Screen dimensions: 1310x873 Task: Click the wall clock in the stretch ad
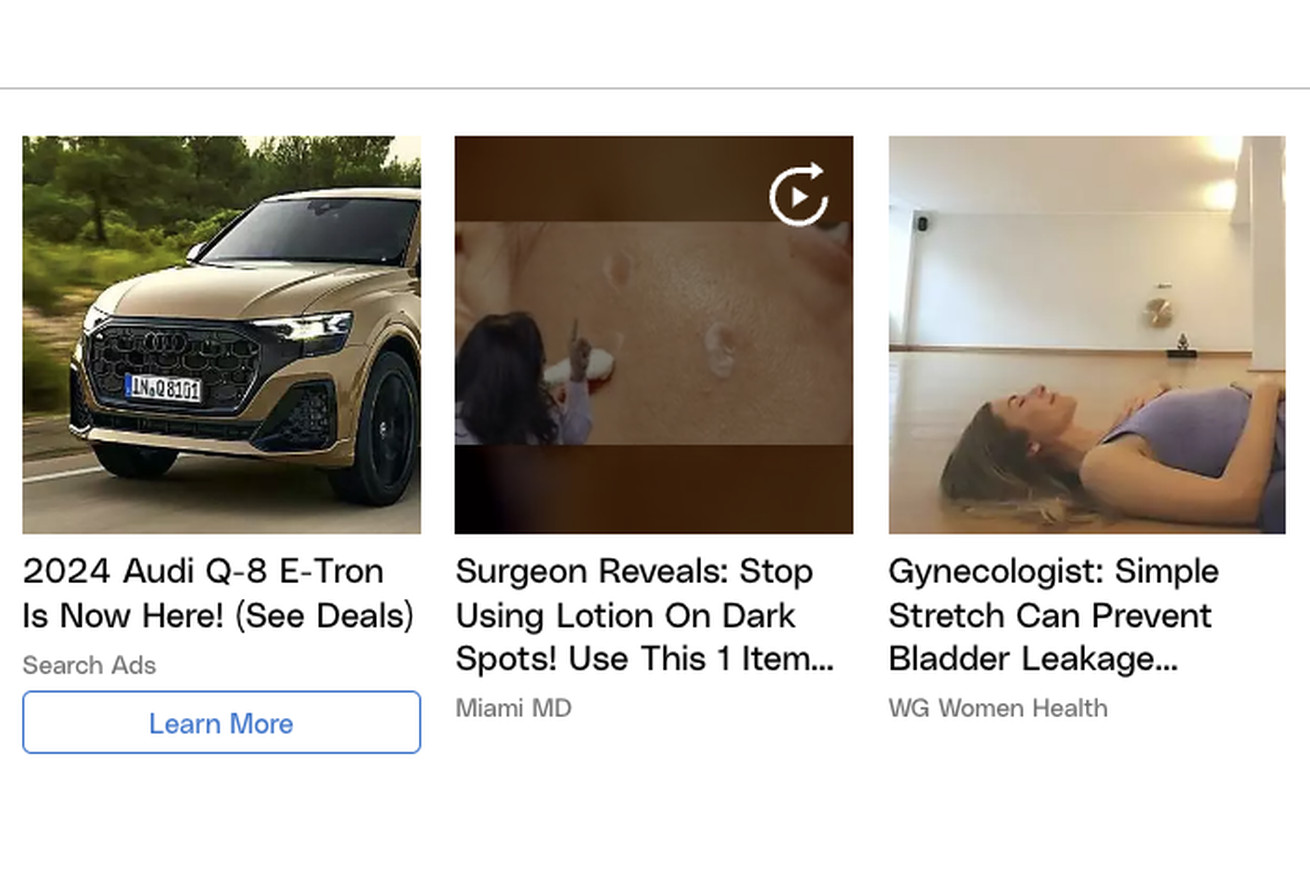1158,312
